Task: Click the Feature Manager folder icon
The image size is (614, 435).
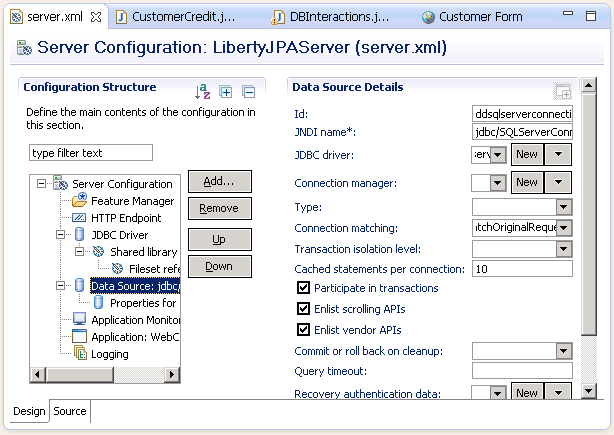Action: (x=80, y=201)
